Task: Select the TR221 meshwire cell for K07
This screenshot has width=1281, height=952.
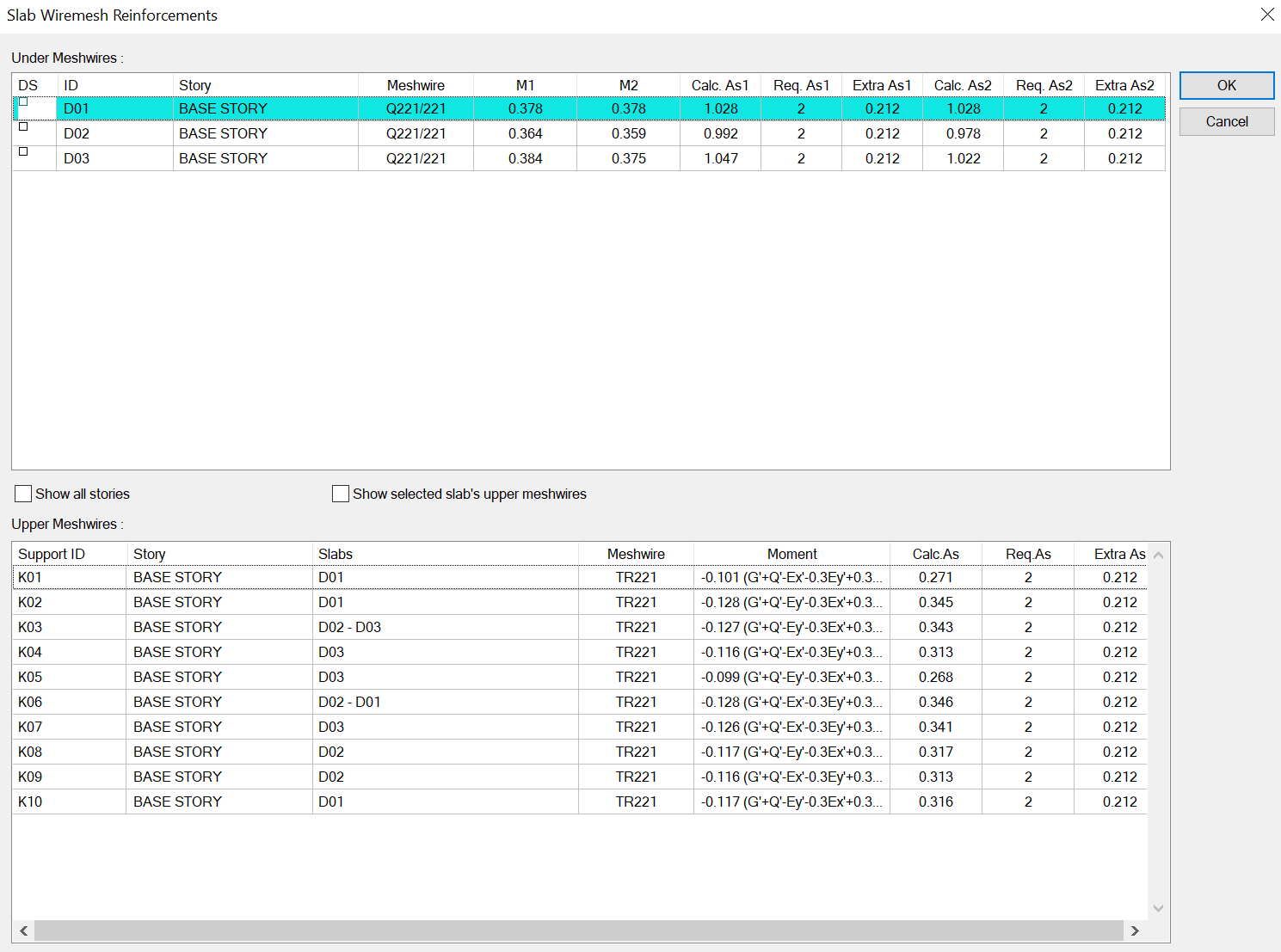Action: tap(636, 727)
